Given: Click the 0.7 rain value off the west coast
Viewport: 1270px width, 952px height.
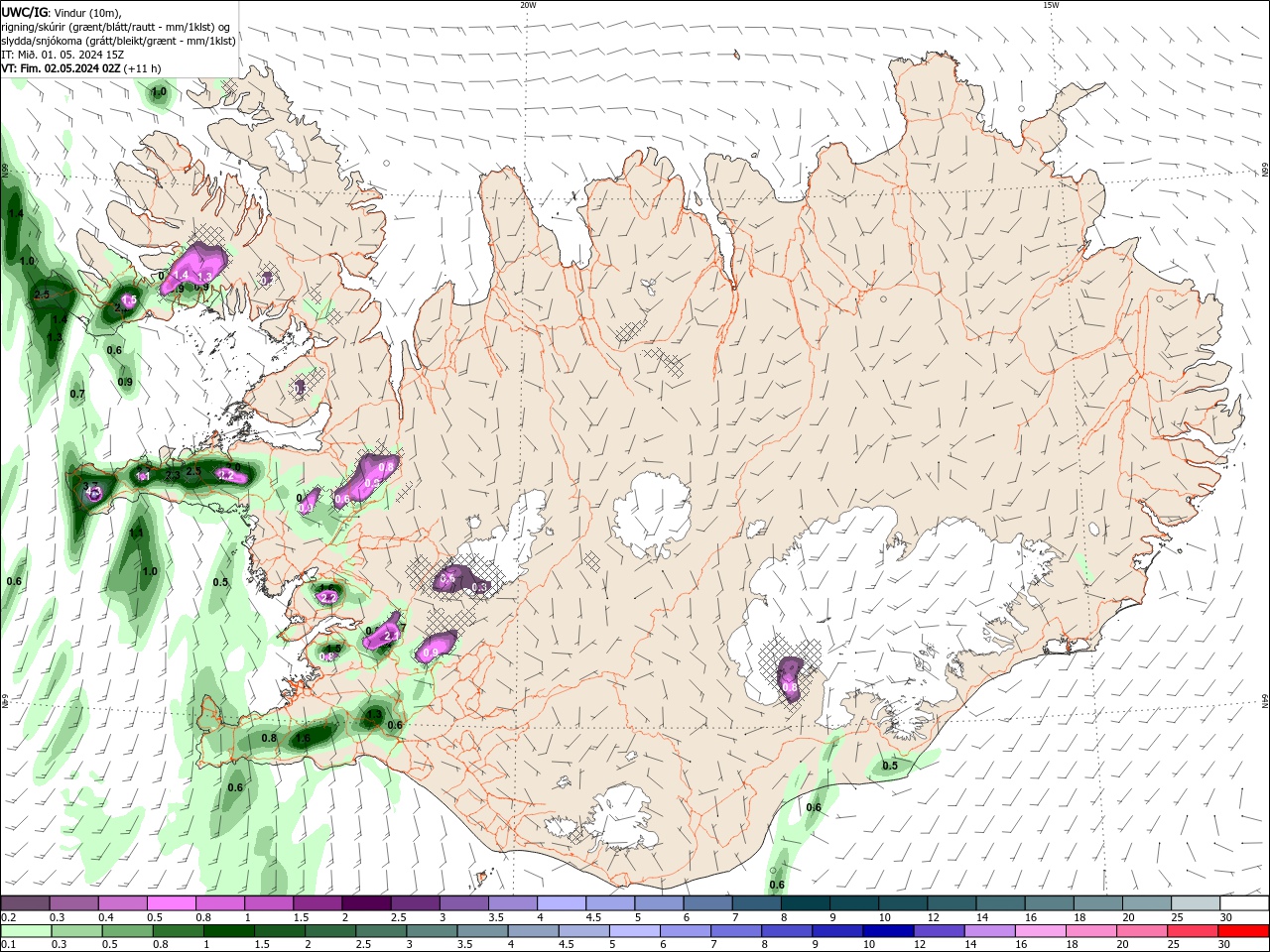Looking at the screenshot, I should pyautogui.click(x=77, y=394).
